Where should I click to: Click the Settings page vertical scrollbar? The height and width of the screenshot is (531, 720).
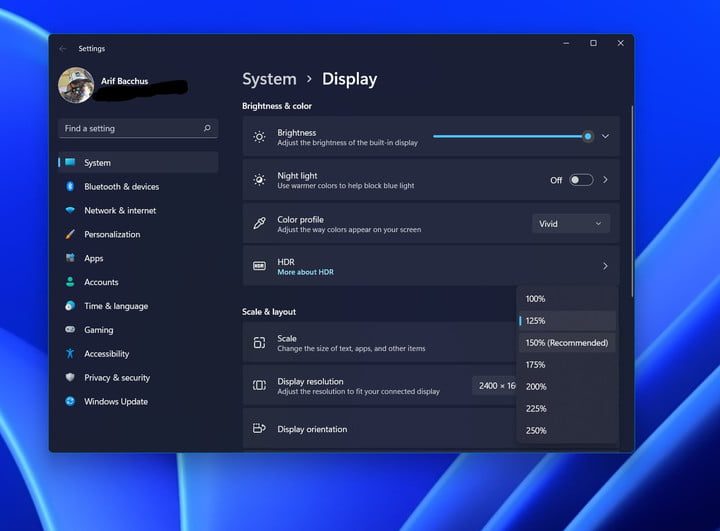coord(632,201)
